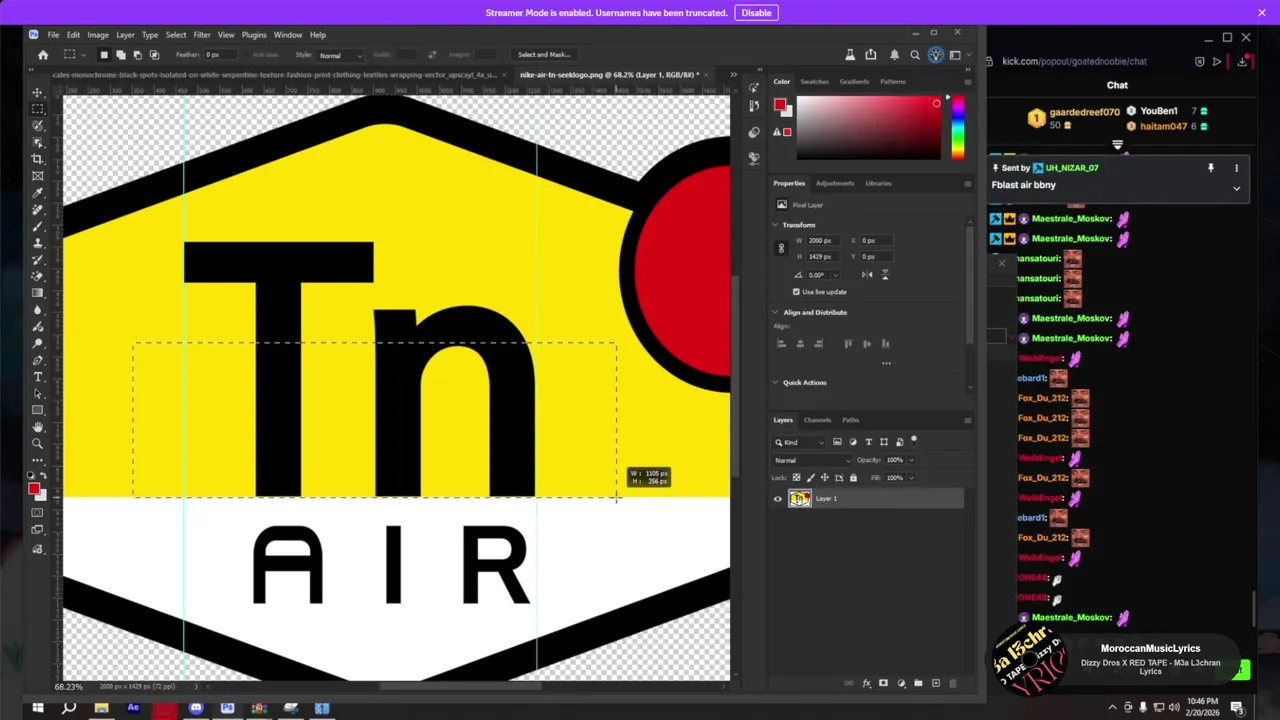Click the Width W input field
Screen dimensions: 1280x720
[x=826, y=241]
